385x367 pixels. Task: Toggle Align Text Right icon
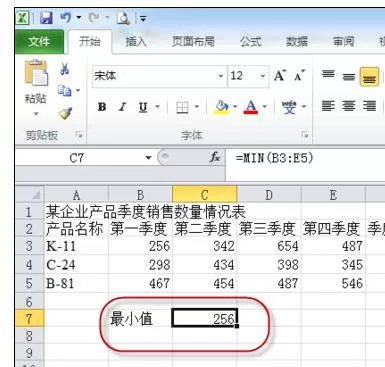tap(369, 106)
